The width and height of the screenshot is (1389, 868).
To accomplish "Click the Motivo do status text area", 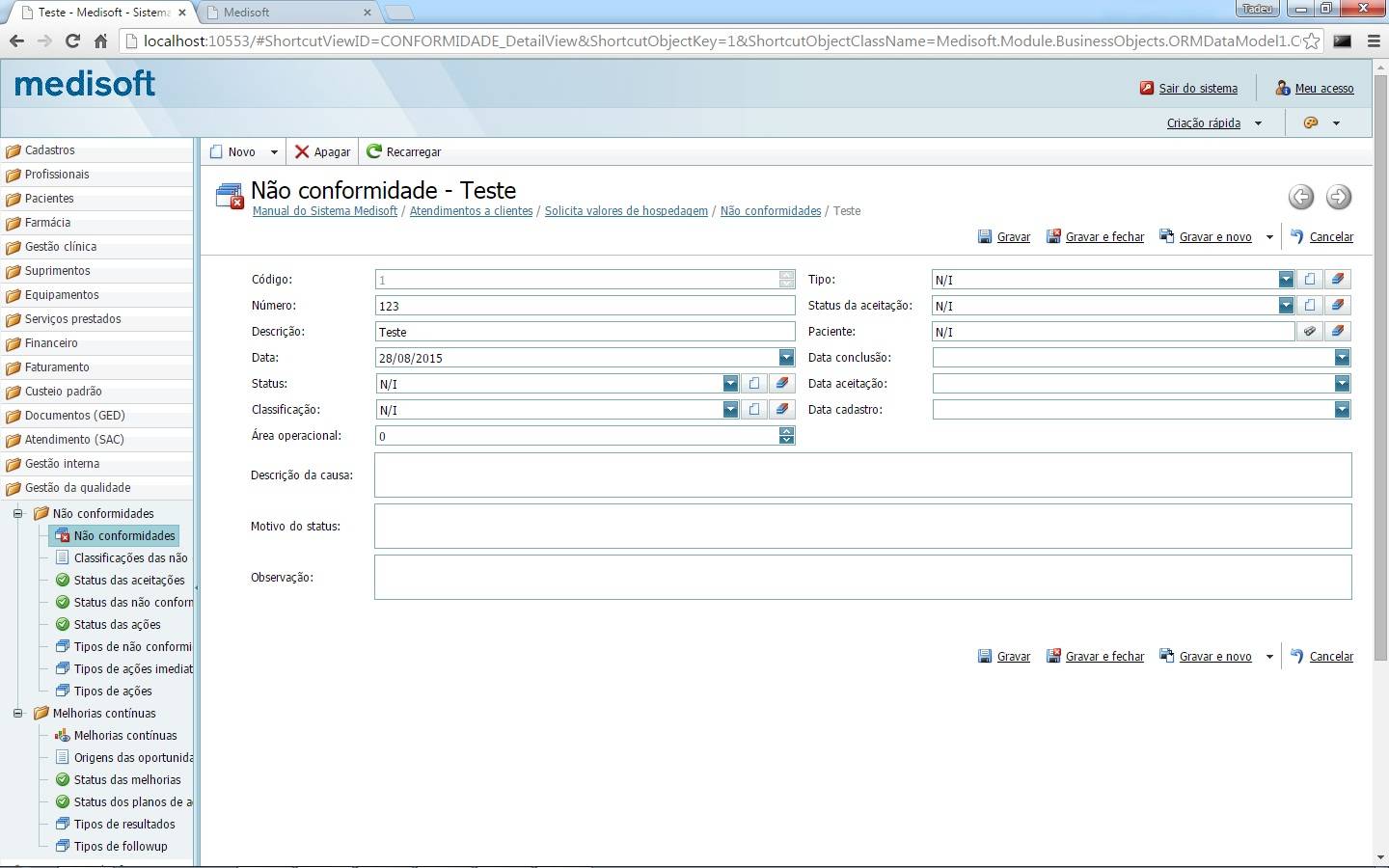I will 862,527.
